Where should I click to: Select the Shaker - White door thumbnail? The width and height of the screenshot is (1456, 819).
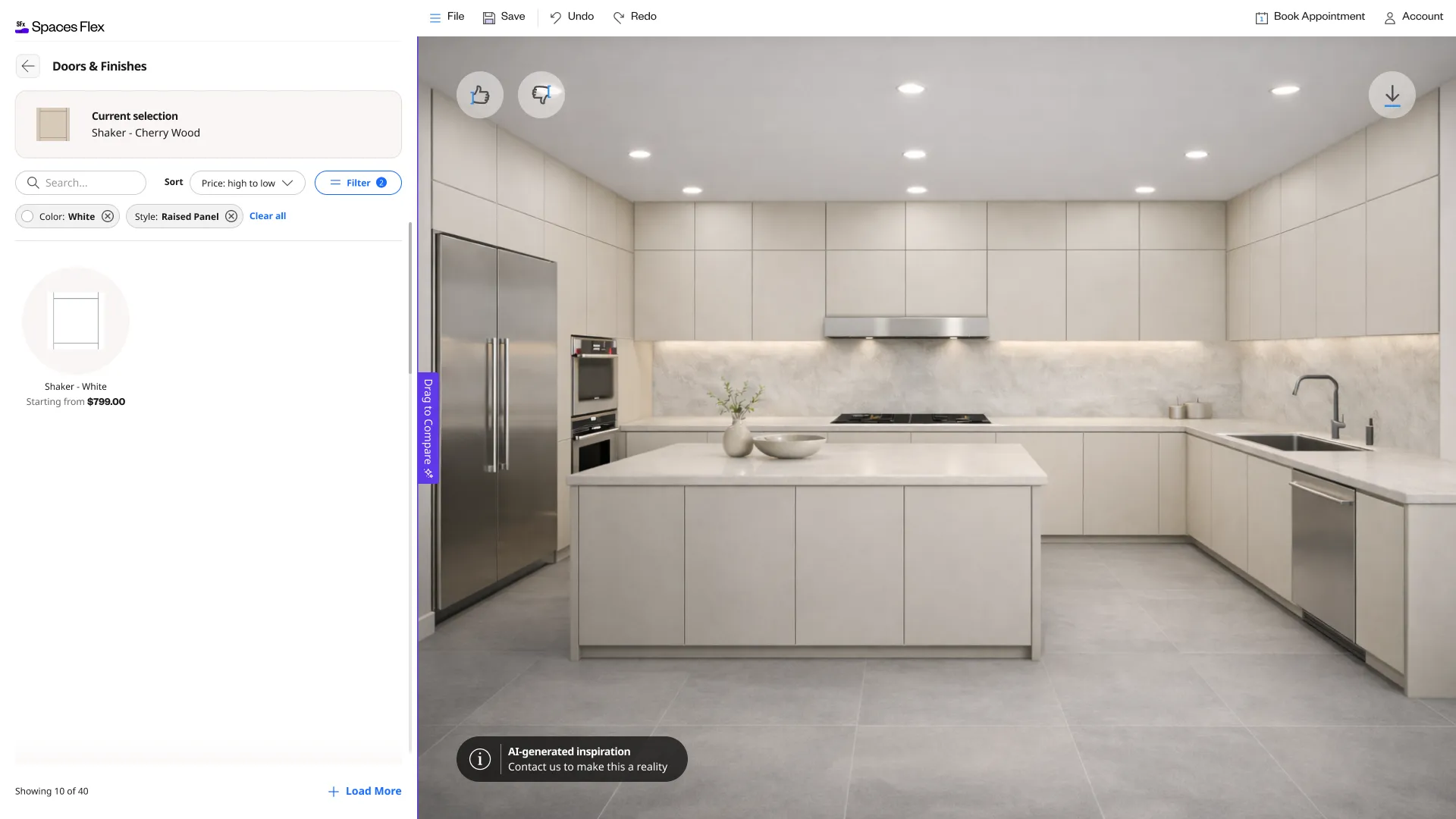76,321
